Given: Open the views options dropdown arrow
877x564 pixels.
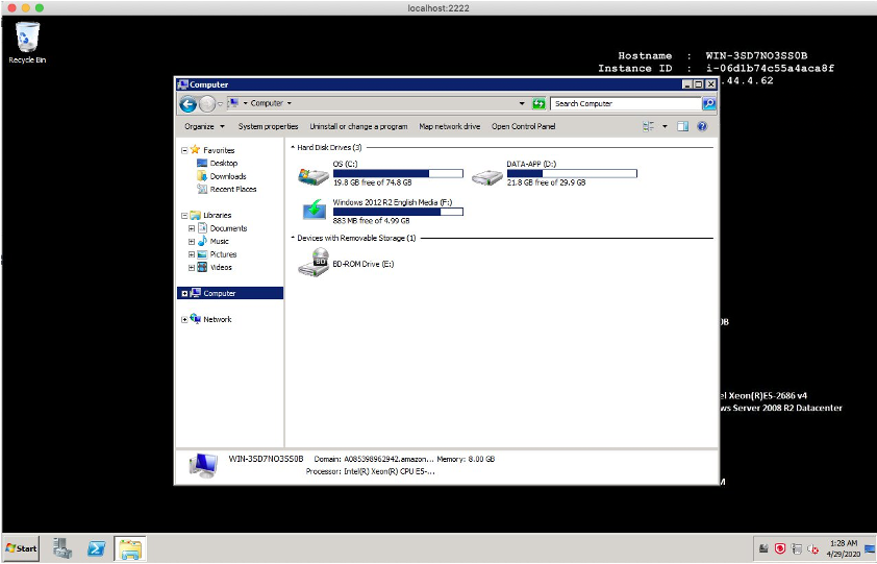Looking at the screenshot, I should click(x=664, y=126).
